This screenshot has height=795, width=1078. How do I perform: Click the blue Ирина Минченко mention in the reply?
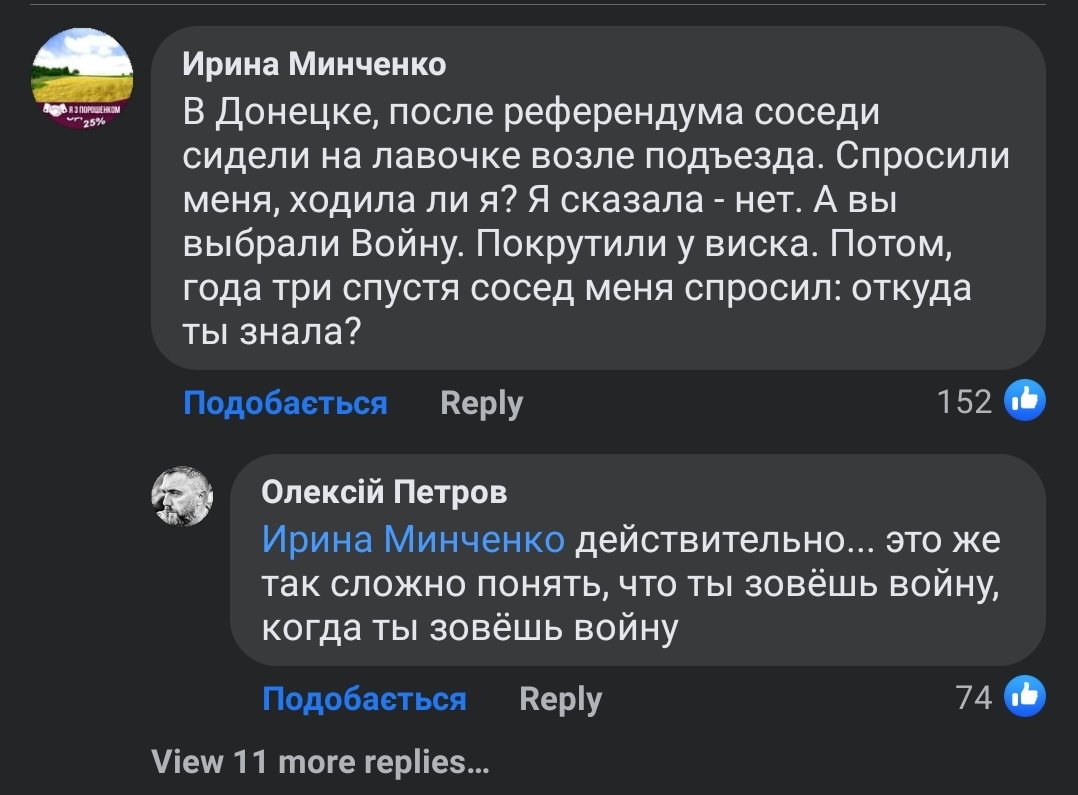coord(413,540)
